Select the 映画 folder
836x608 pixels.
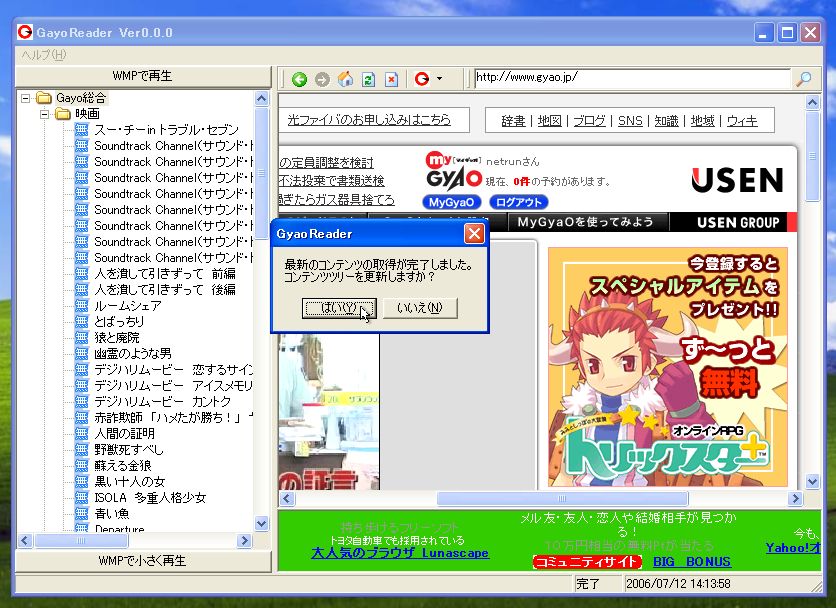87,114
